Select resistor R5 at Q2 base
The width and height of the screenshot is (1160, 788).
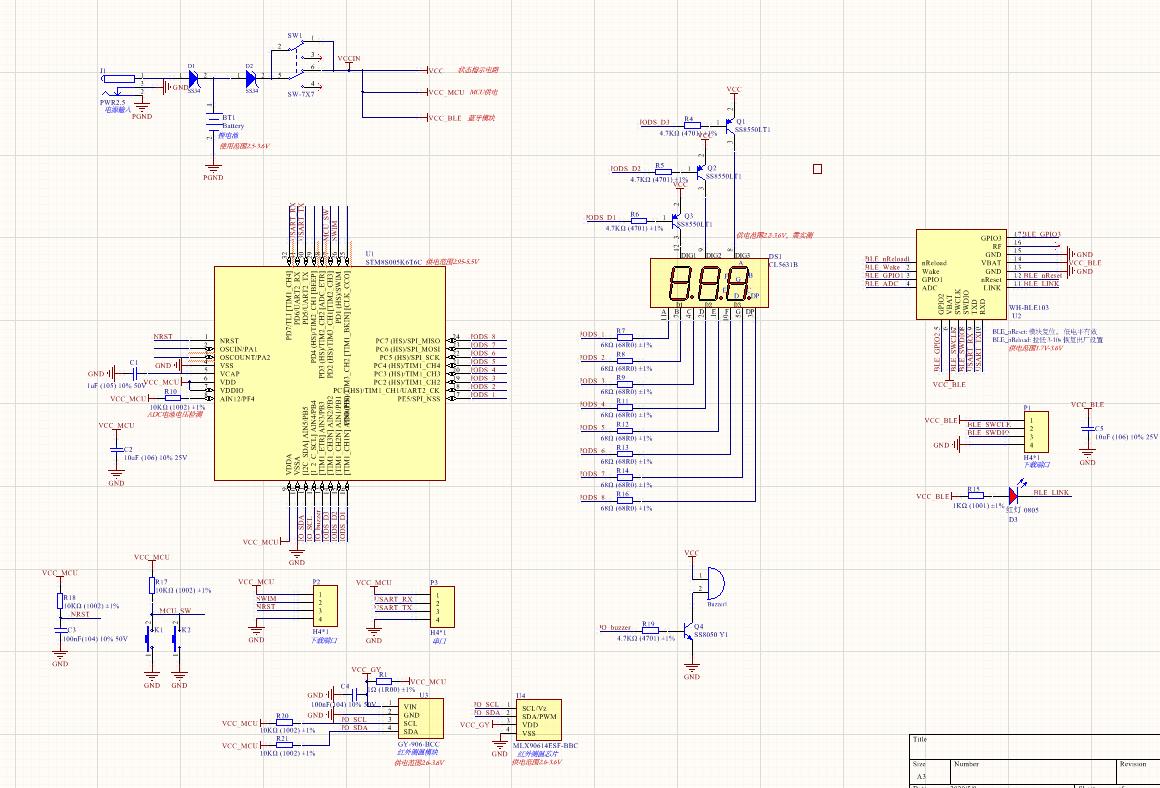tap(662, 171)
